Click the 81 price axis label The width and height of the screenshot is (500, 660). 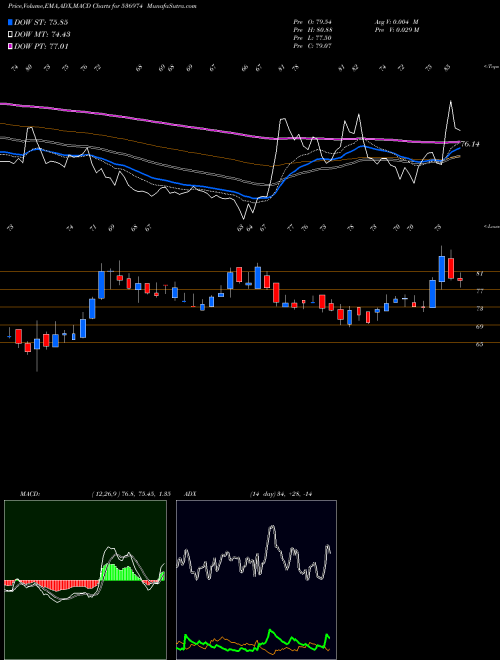(479, 274)
